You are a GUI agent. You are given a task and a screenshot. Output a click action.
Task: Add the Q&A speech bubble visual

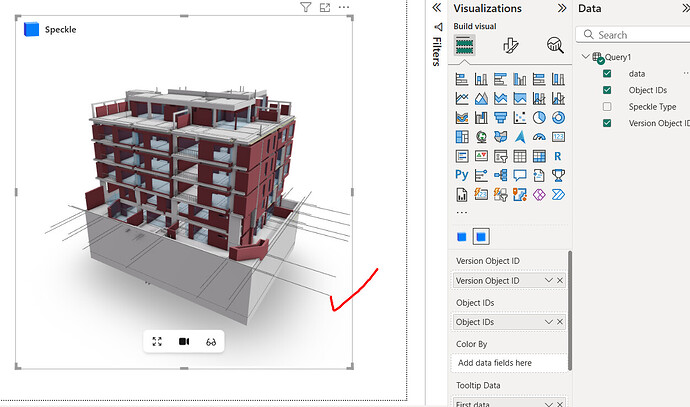520,175
